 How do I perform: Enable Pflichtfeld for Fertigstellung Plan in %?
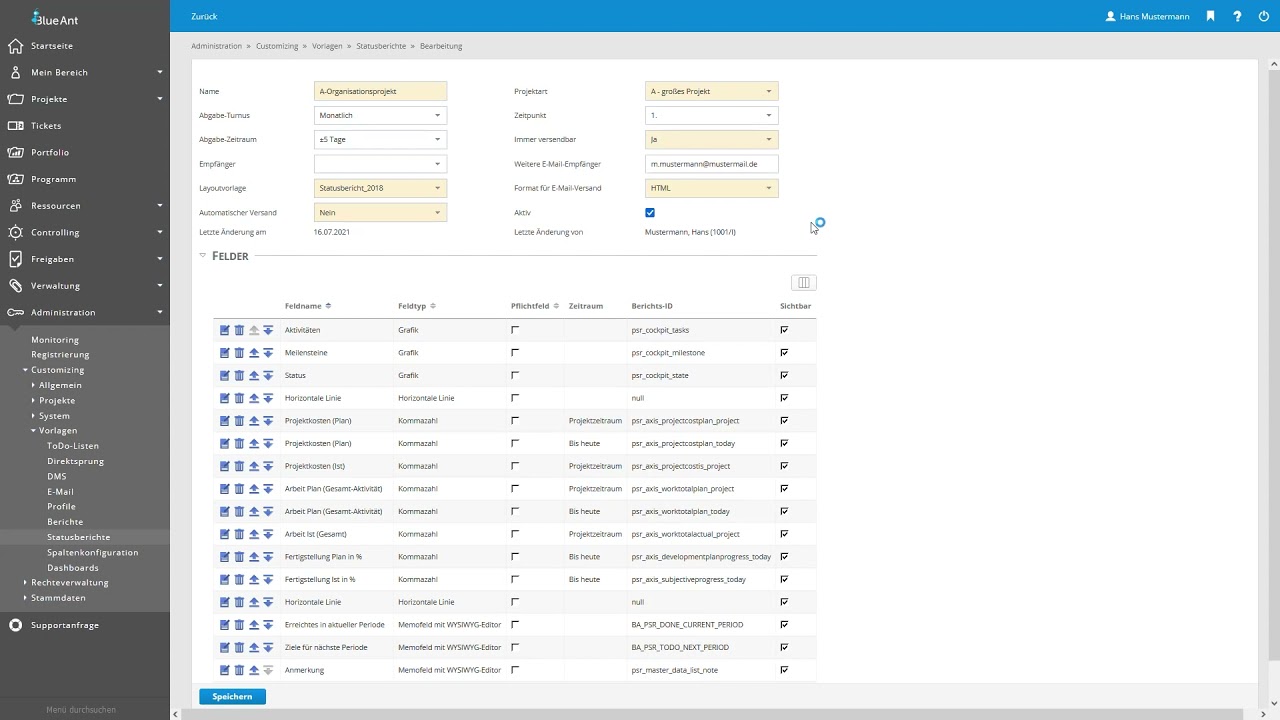pos(515,557)
